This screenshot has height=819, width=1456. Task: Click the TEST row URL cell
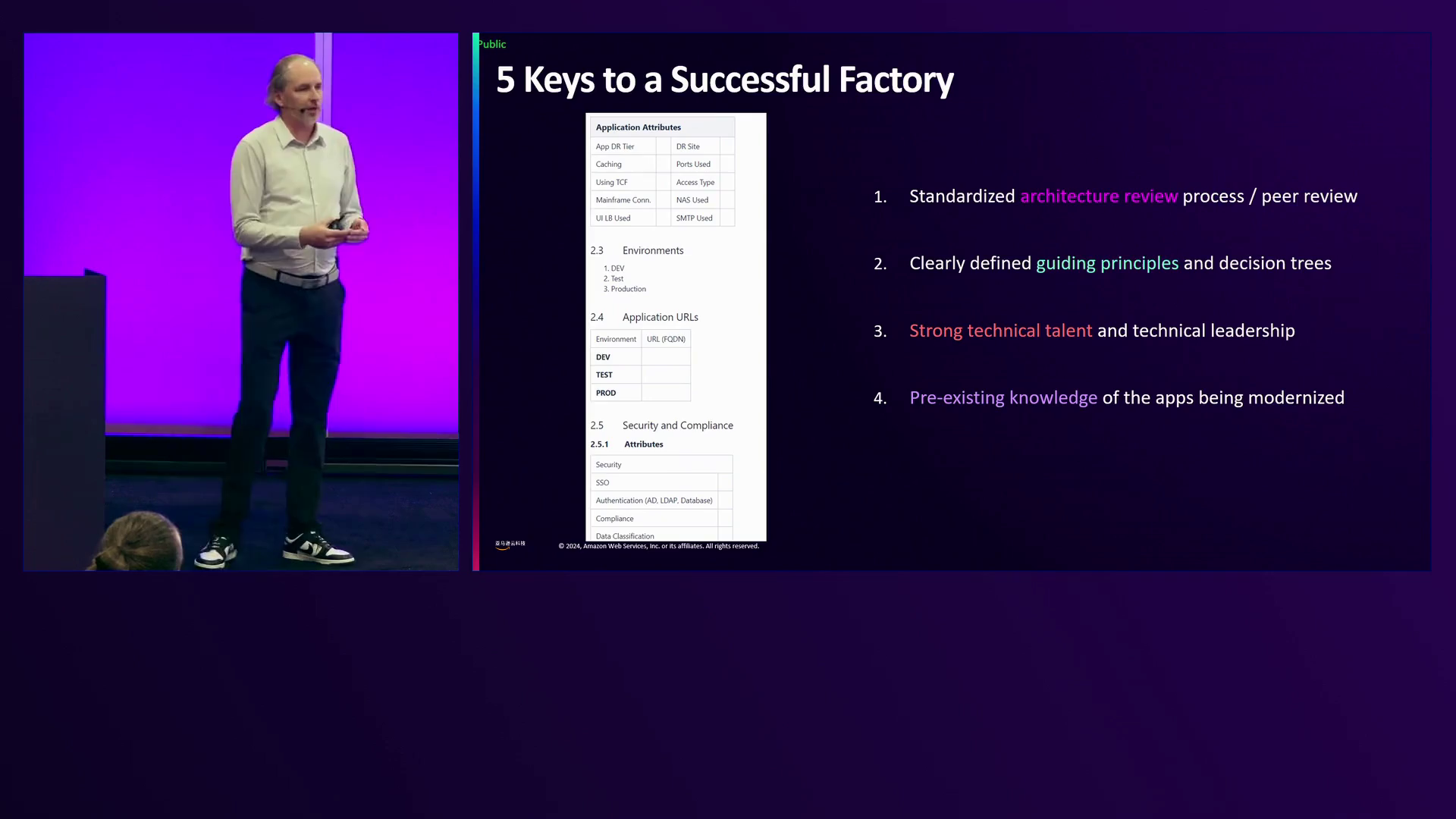pyautogui.click(x=665, y=375)
